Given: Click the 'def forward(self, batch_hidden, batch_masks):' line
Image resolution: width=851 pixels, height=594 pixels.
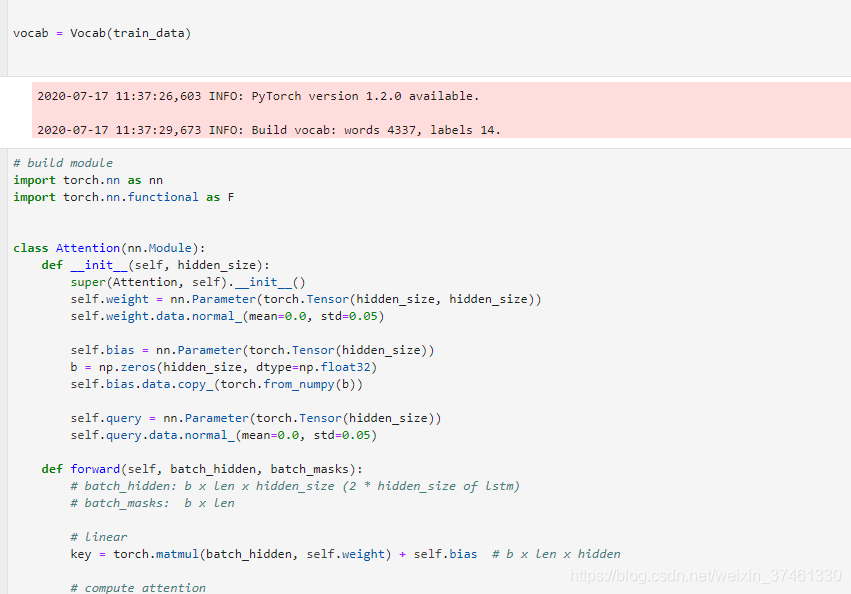Looking at the screenshot, I should pos(202,469).
